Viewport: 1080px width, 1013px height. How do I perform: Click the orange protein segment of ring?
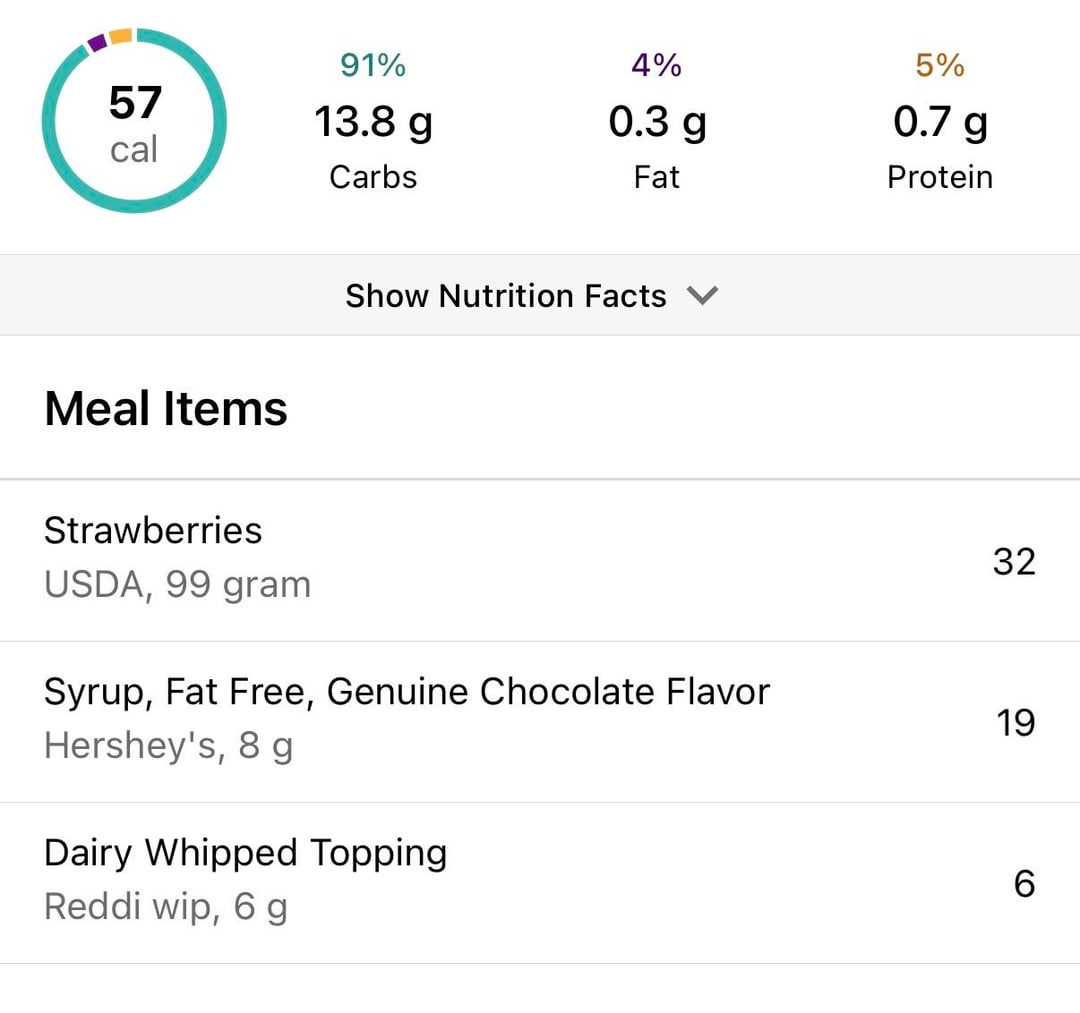point(121,37)
